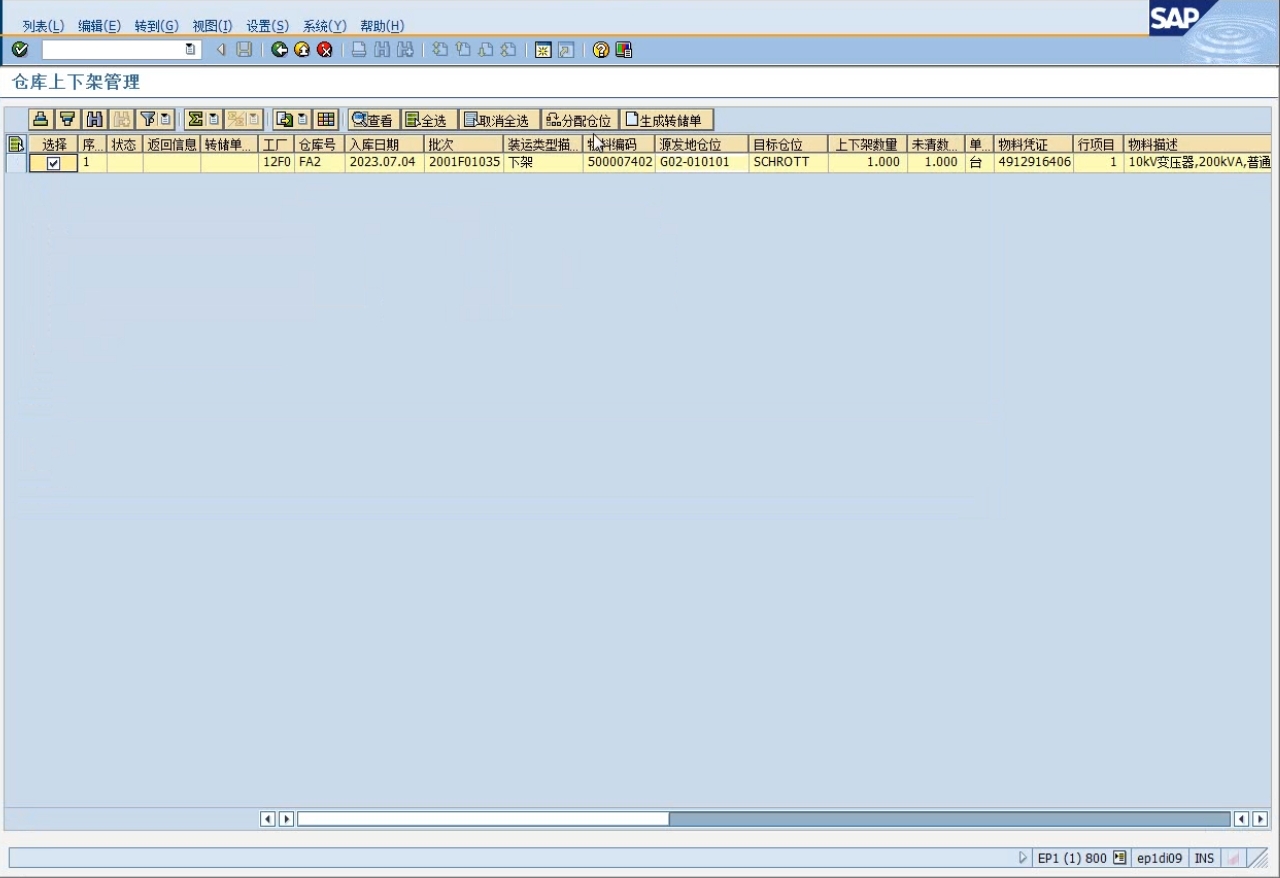Screen dimensions: 1280x878
Task: Uncheck the selection checkbox in row 1
Action: coord(54,163)
